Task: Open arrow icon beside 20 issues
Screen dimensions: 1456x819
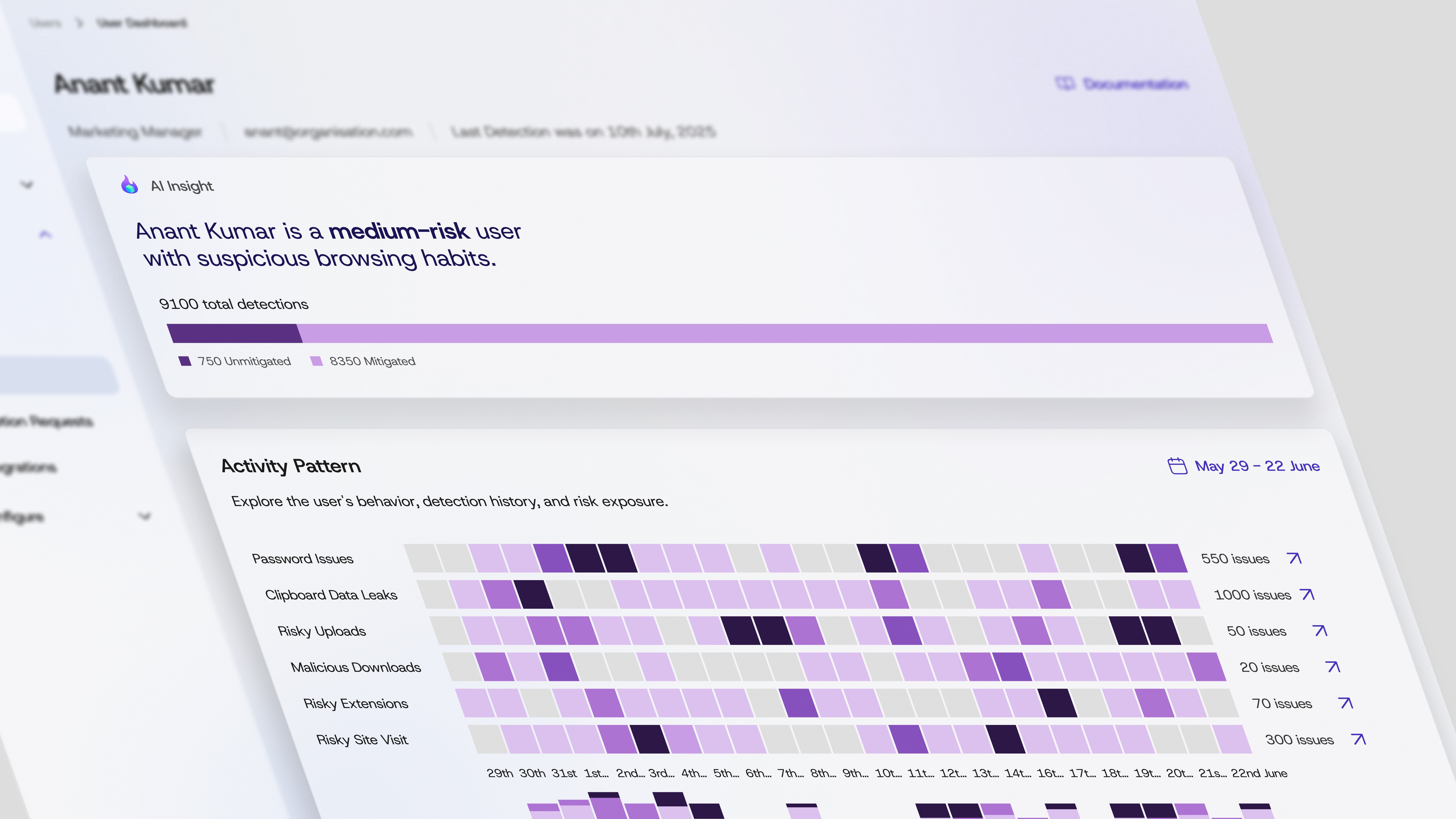Action: pos(1333,667)
